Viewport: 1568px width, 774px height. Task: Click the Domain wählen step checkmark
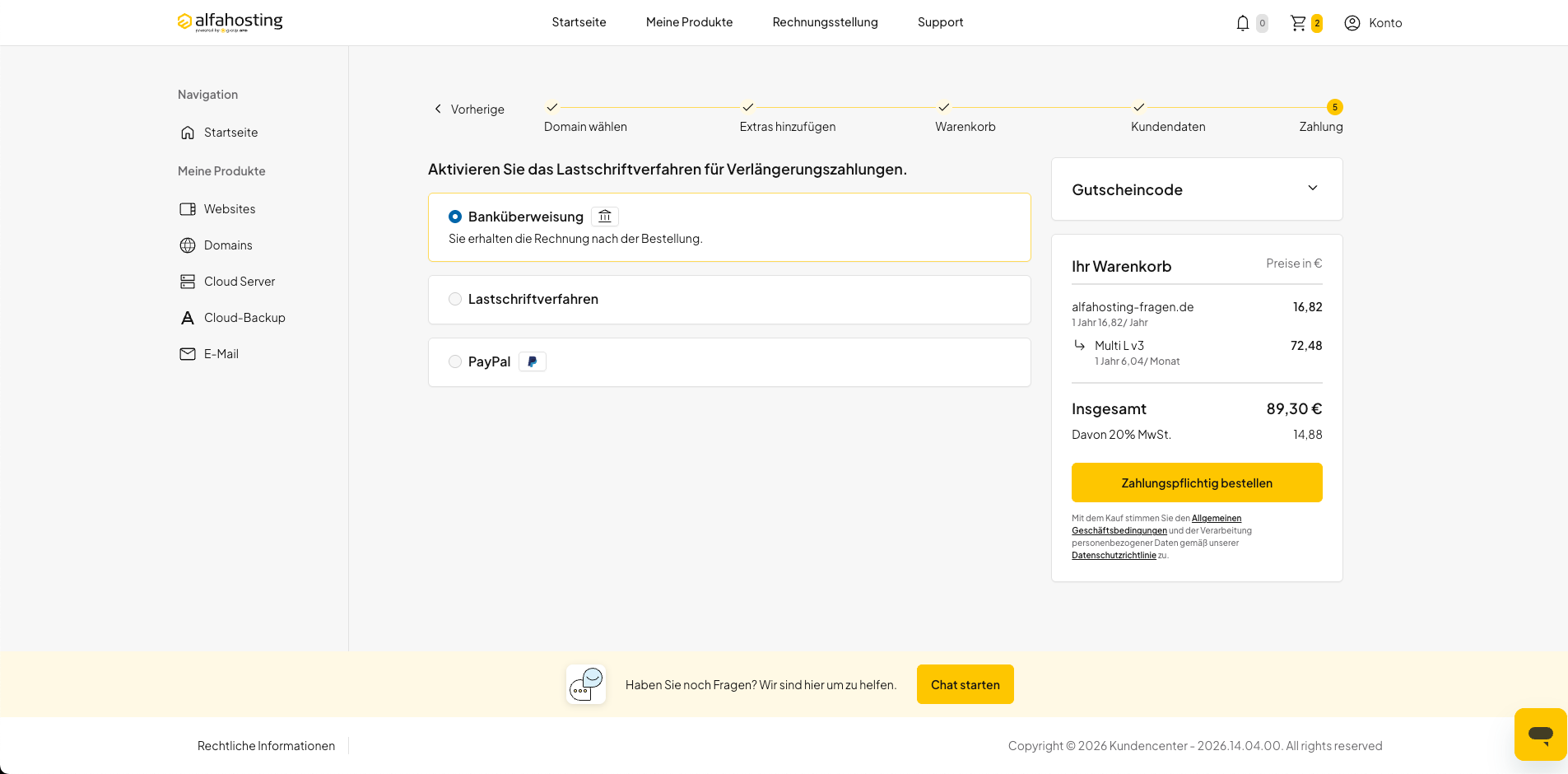(552, 107)
